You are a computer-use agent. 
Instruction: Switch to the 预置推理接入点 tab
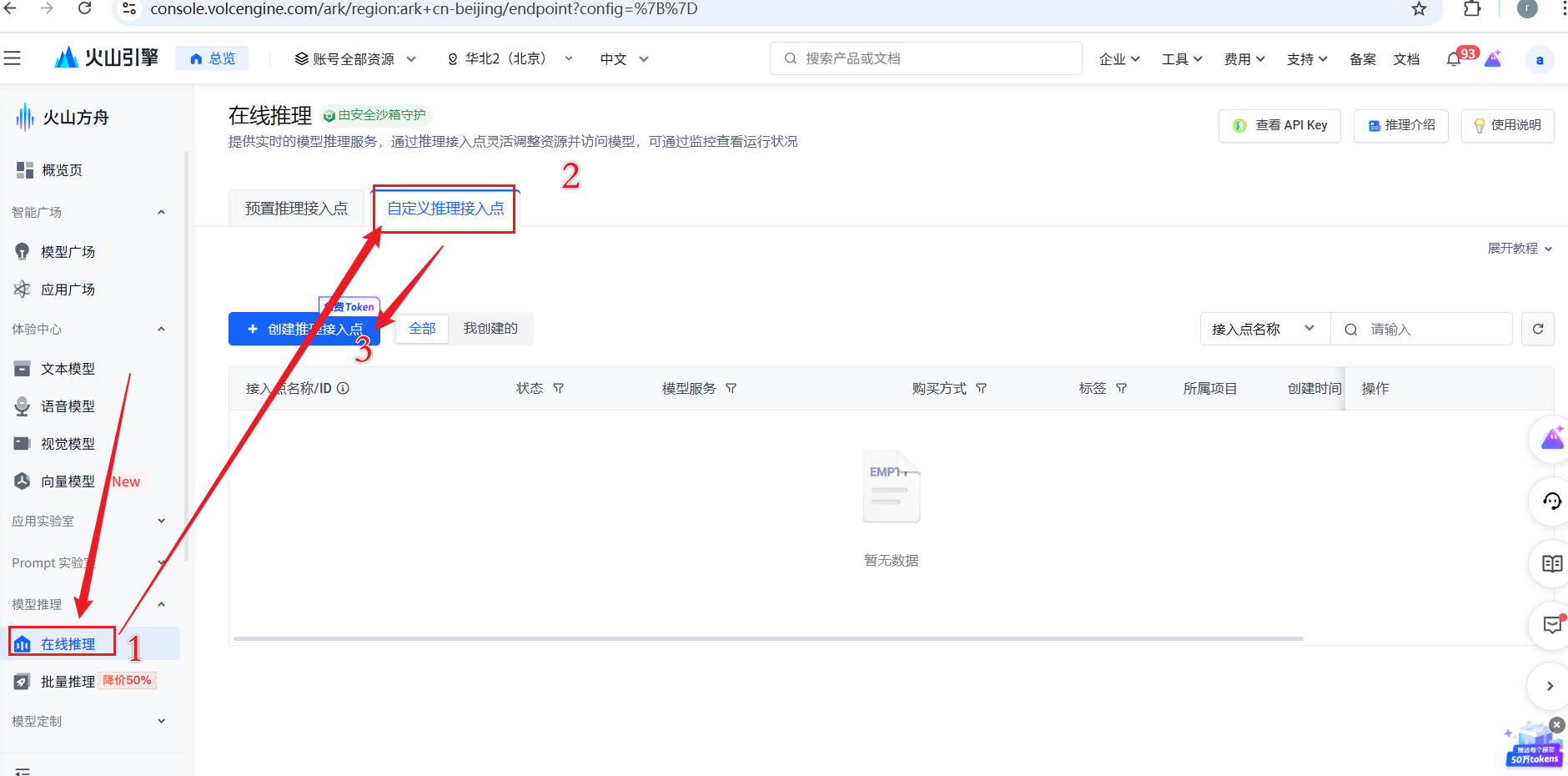pos(296,209)
